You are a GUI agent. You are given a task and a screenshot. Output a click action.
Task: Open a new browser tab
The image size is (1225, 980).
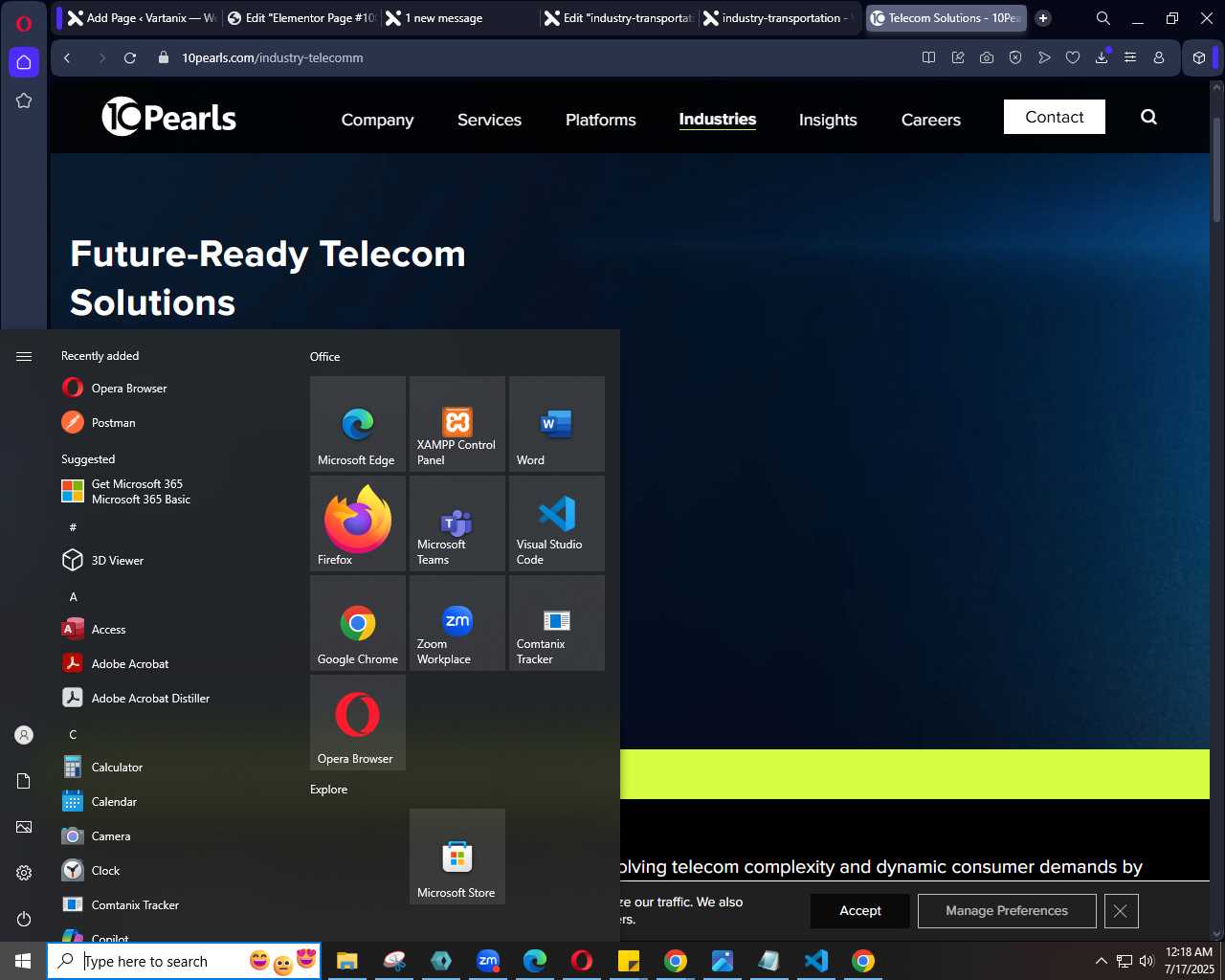1043,18
